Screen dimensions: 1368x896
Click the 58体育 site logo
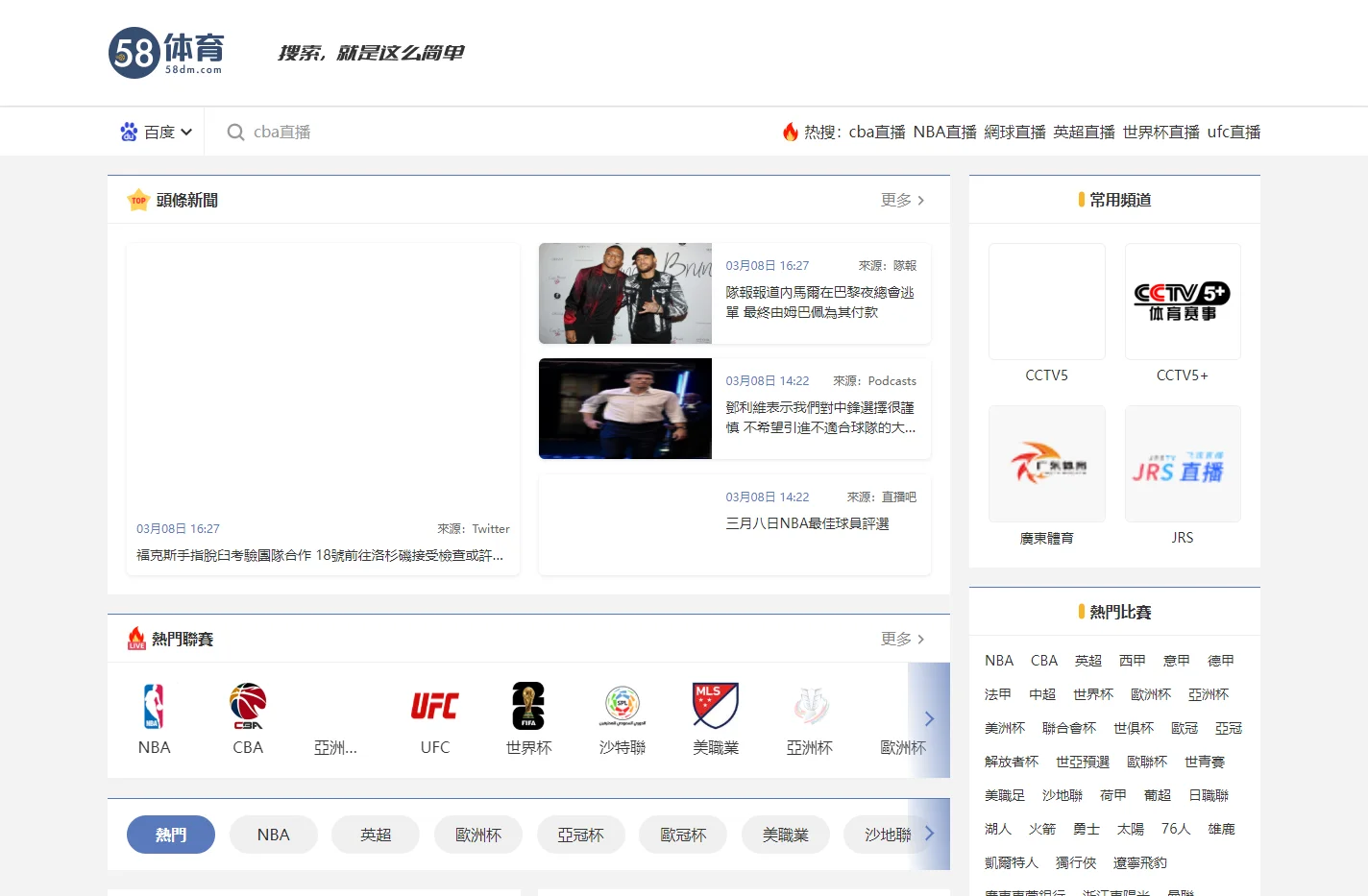click(x=166, y=53)
